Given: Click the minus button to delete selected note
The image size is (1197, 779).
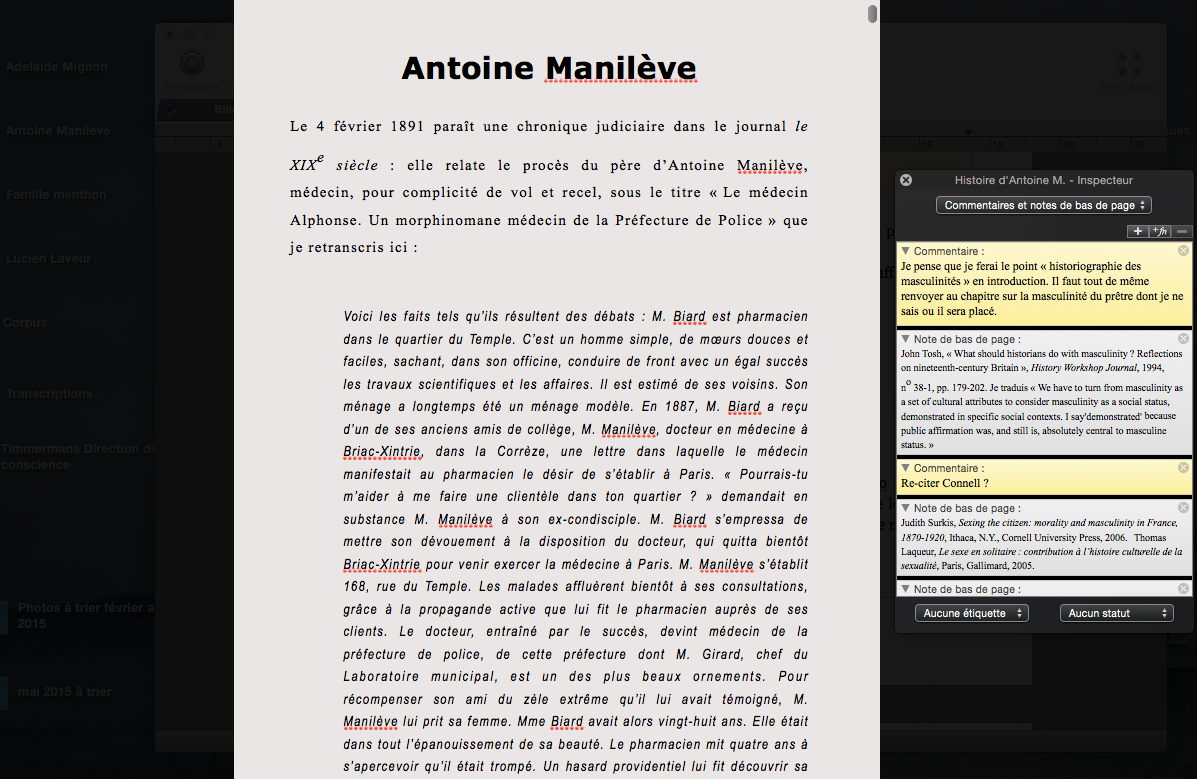Looking at the screenshot, I should pyautogui.click(x=1182, y=231).
